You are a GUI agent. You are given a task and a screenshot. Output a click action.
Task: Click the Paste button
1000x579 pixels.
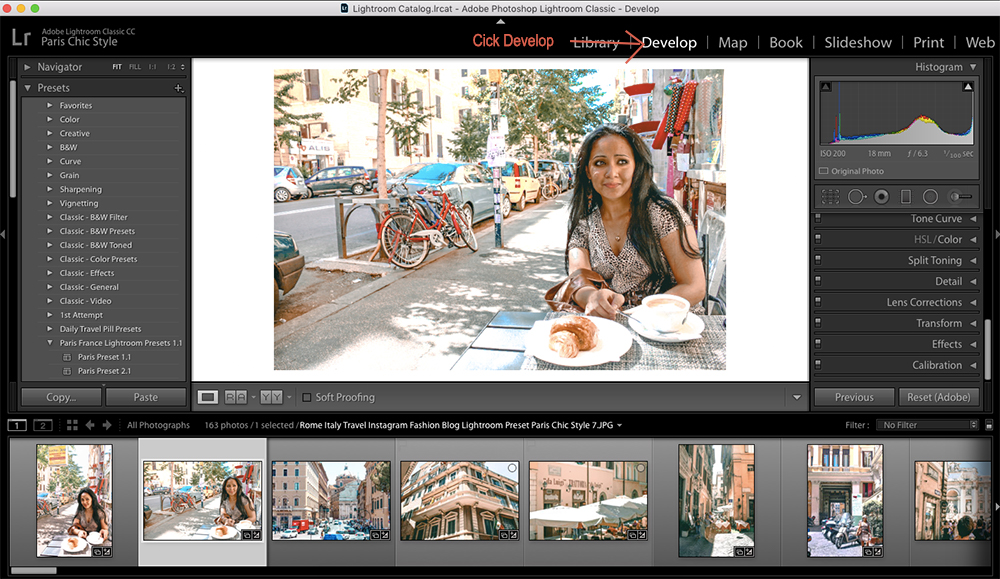(x=145, y=397)
